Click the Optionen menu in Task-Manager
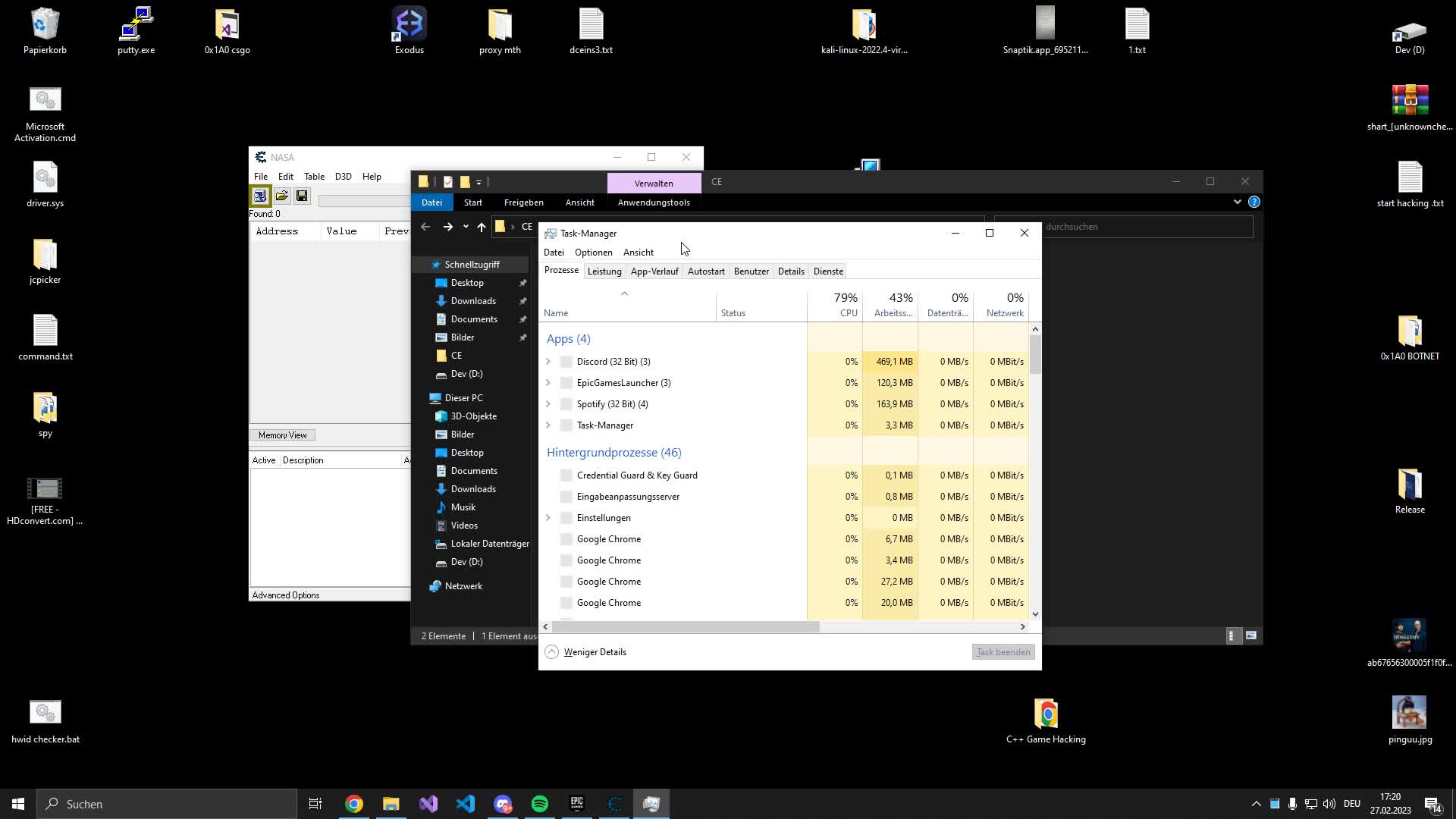The width and height of the screenshot is (1456, 819). click(x=594, y=251)
